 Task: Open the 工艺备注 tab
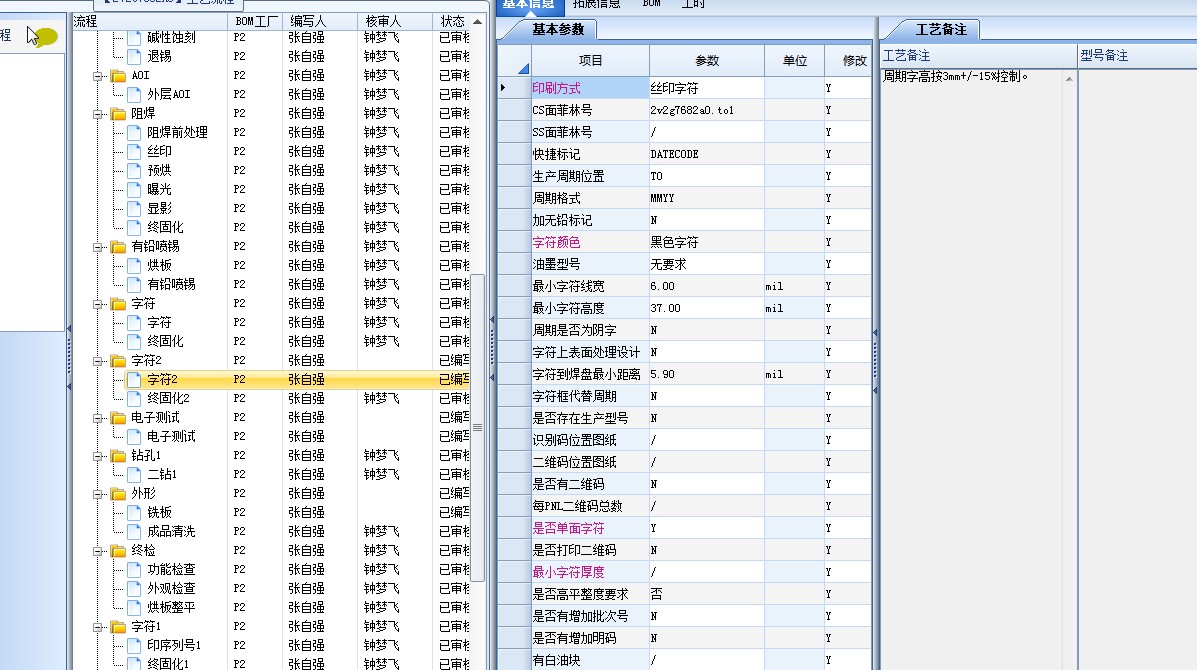click(940, 29)
